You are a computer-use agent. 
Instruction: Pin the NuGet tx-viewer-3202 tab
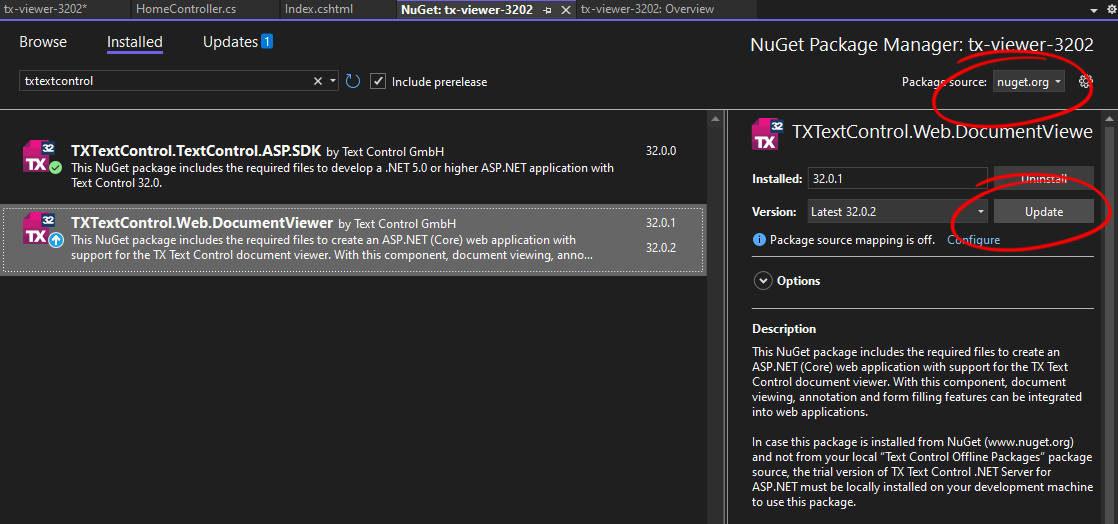[547, 10]
